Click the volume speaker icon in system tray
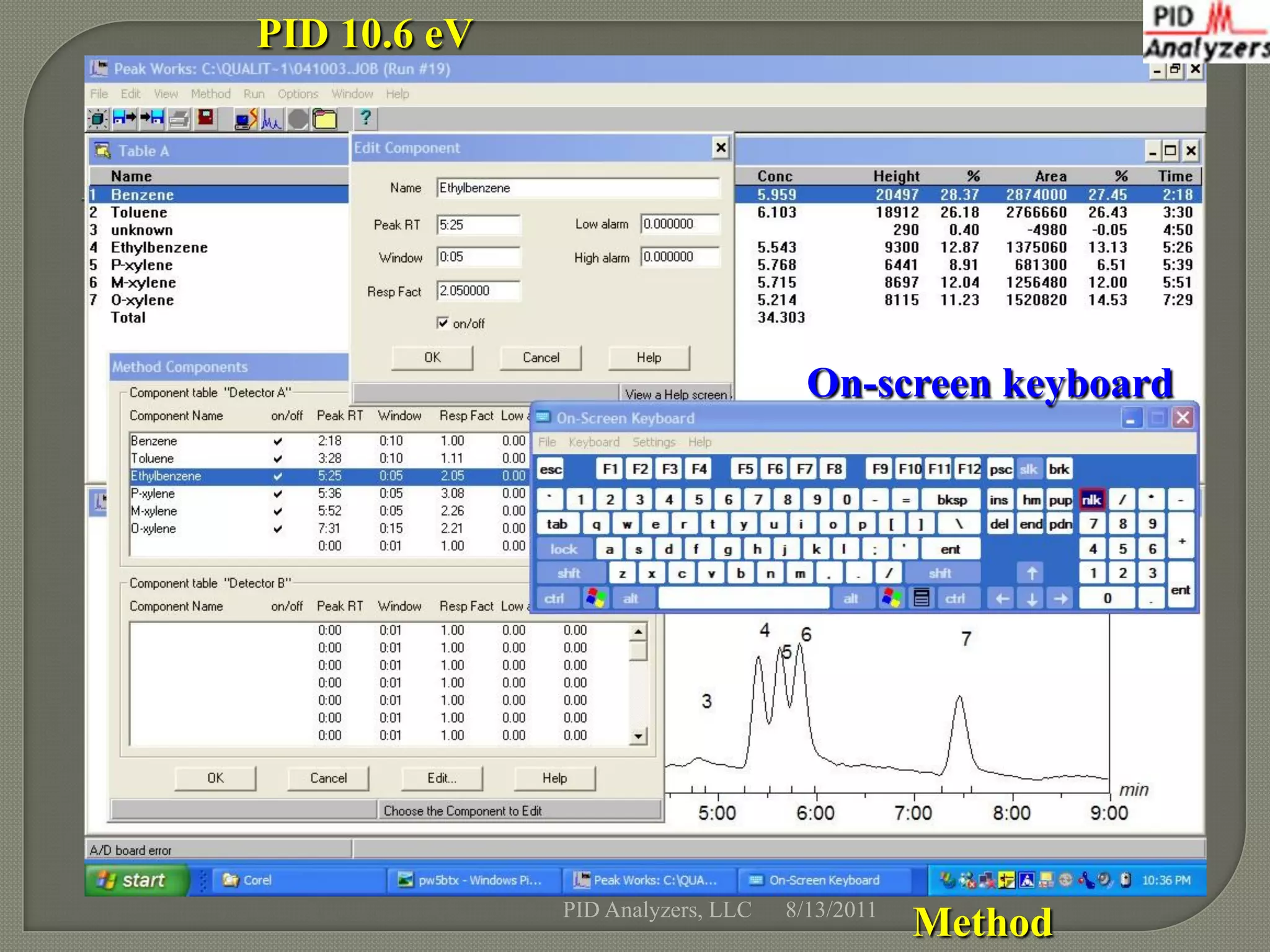This screenshot has width=1270, height=952. [x=1105, y=879]
